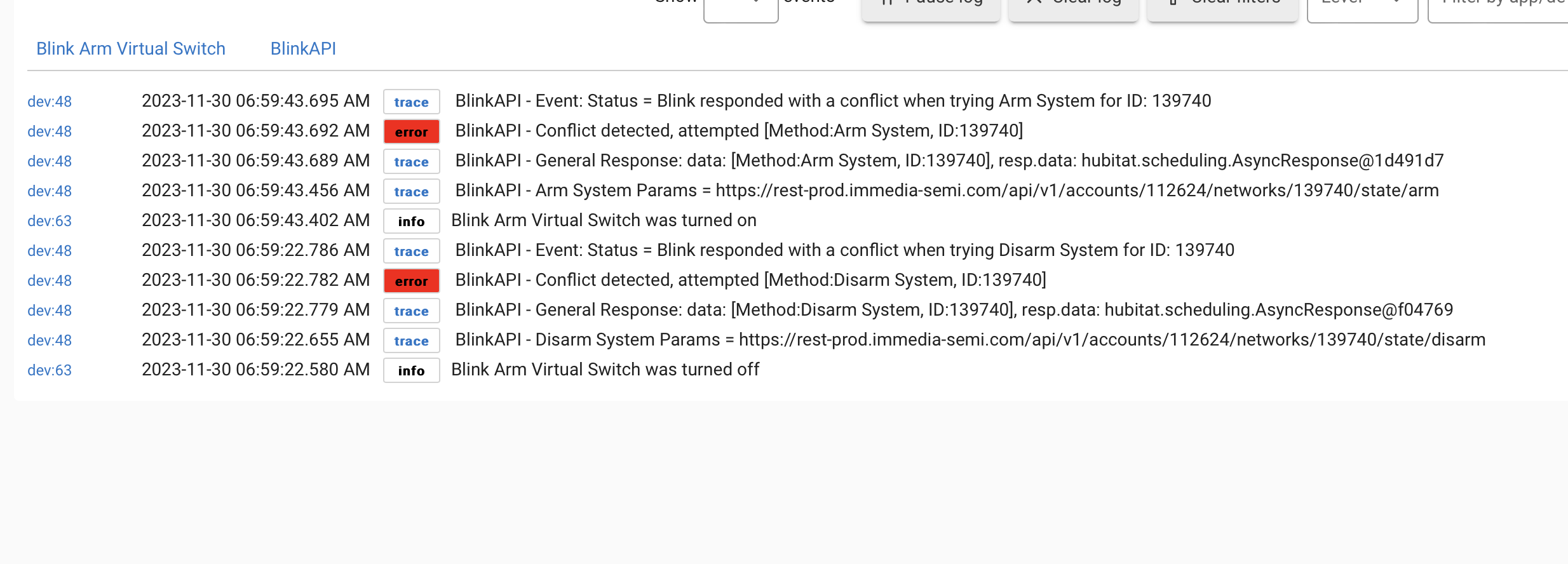Filter logs by Blink Arm Virtual Switch tab
The height and width of the screenshot is (564, 1568).
(131, 49)
